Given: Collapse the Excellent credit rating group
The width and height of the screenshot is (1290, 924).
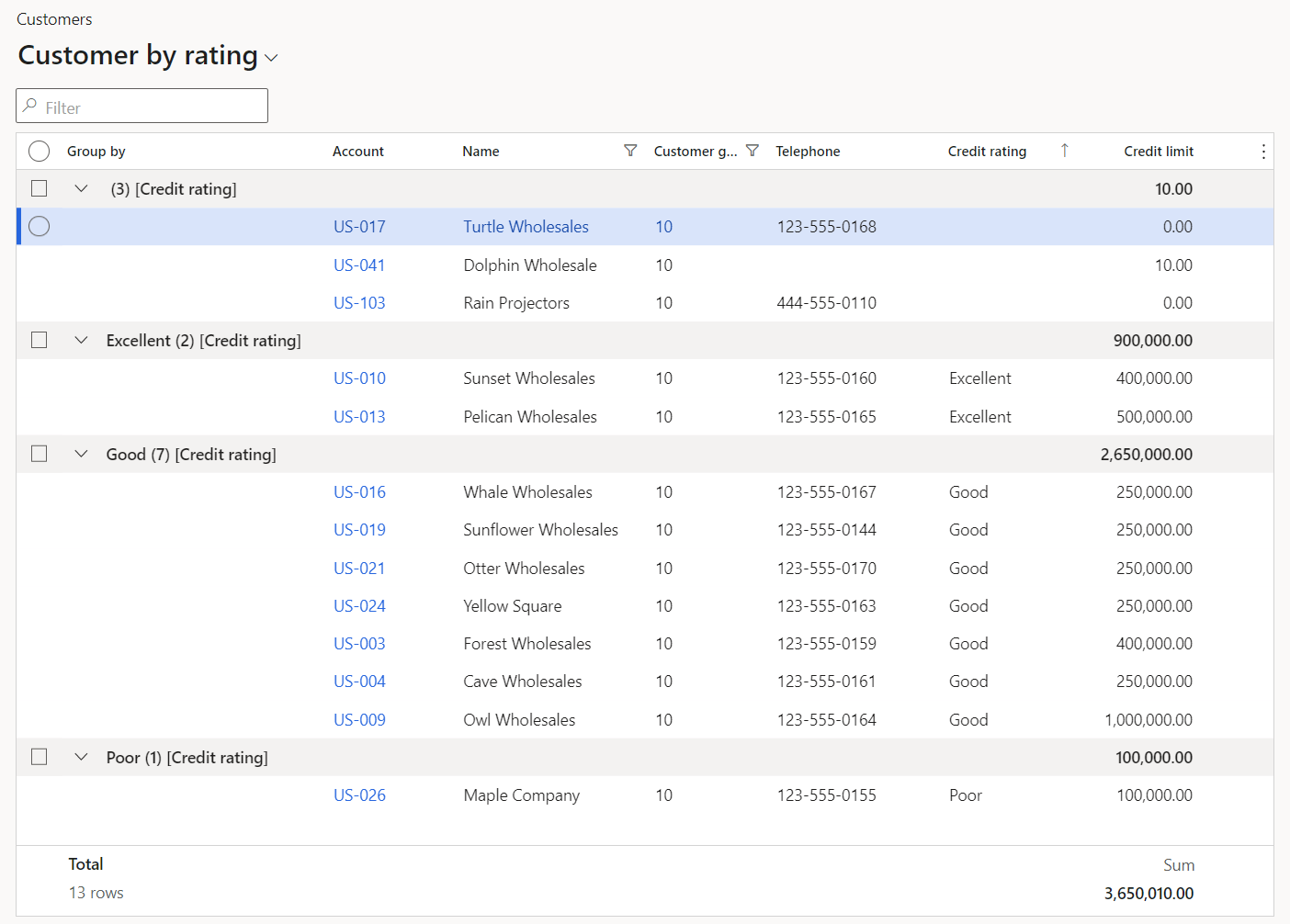Looking at the screenshot, I should pyautogui.click(x=81, y=339).
